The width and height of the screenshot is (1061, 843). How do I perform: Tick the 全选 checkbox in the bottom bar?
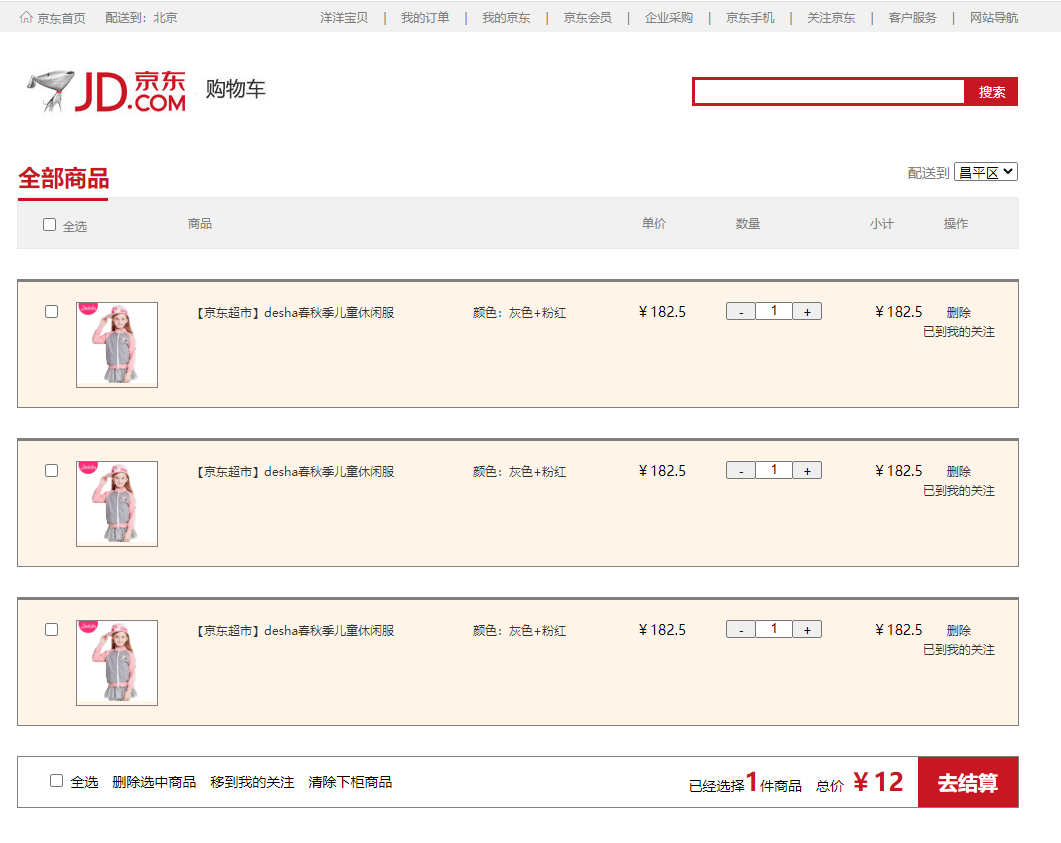57,781
